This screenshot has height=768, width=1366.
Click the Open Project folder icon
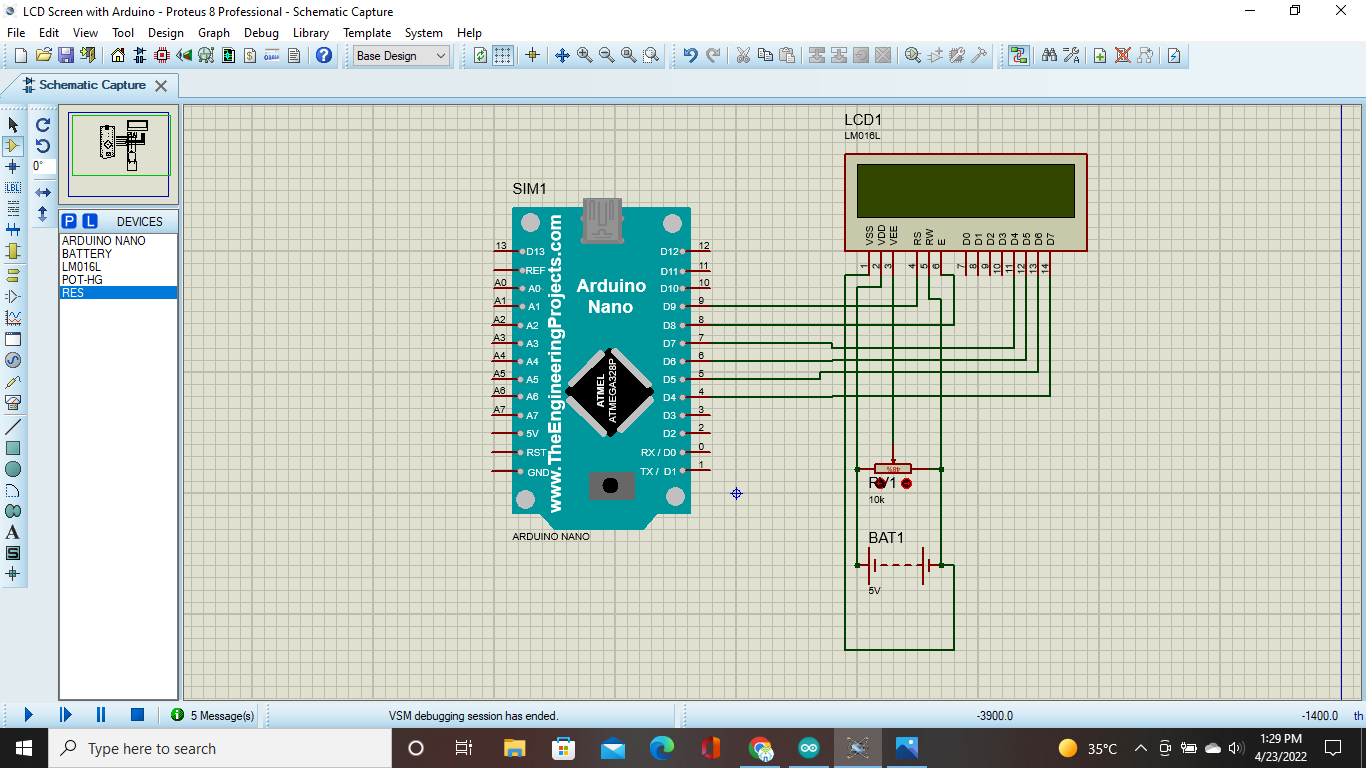[44, 56]
